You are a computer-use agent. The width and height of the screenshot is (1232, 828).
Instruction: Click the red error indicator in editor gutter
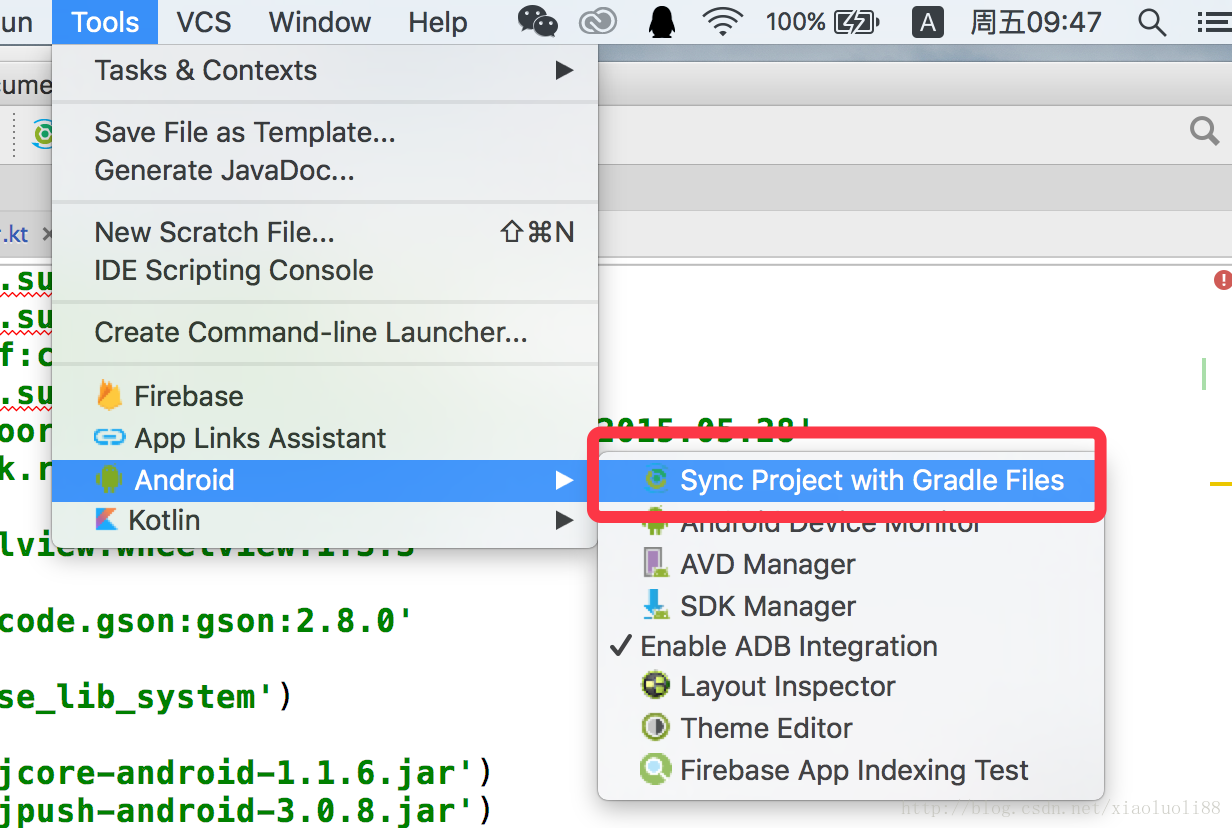point(1222,281)
